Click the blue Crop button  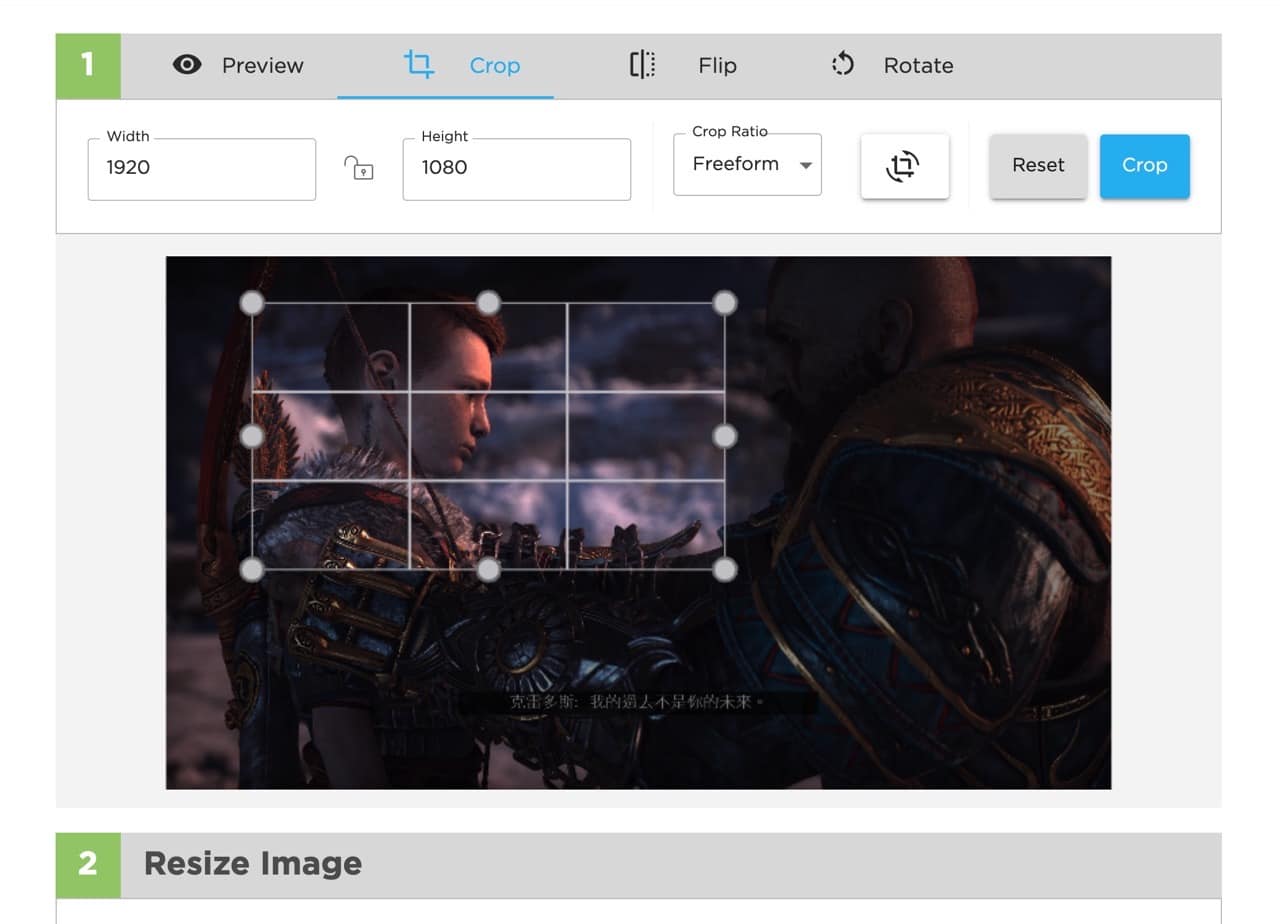pos(1145,166)
